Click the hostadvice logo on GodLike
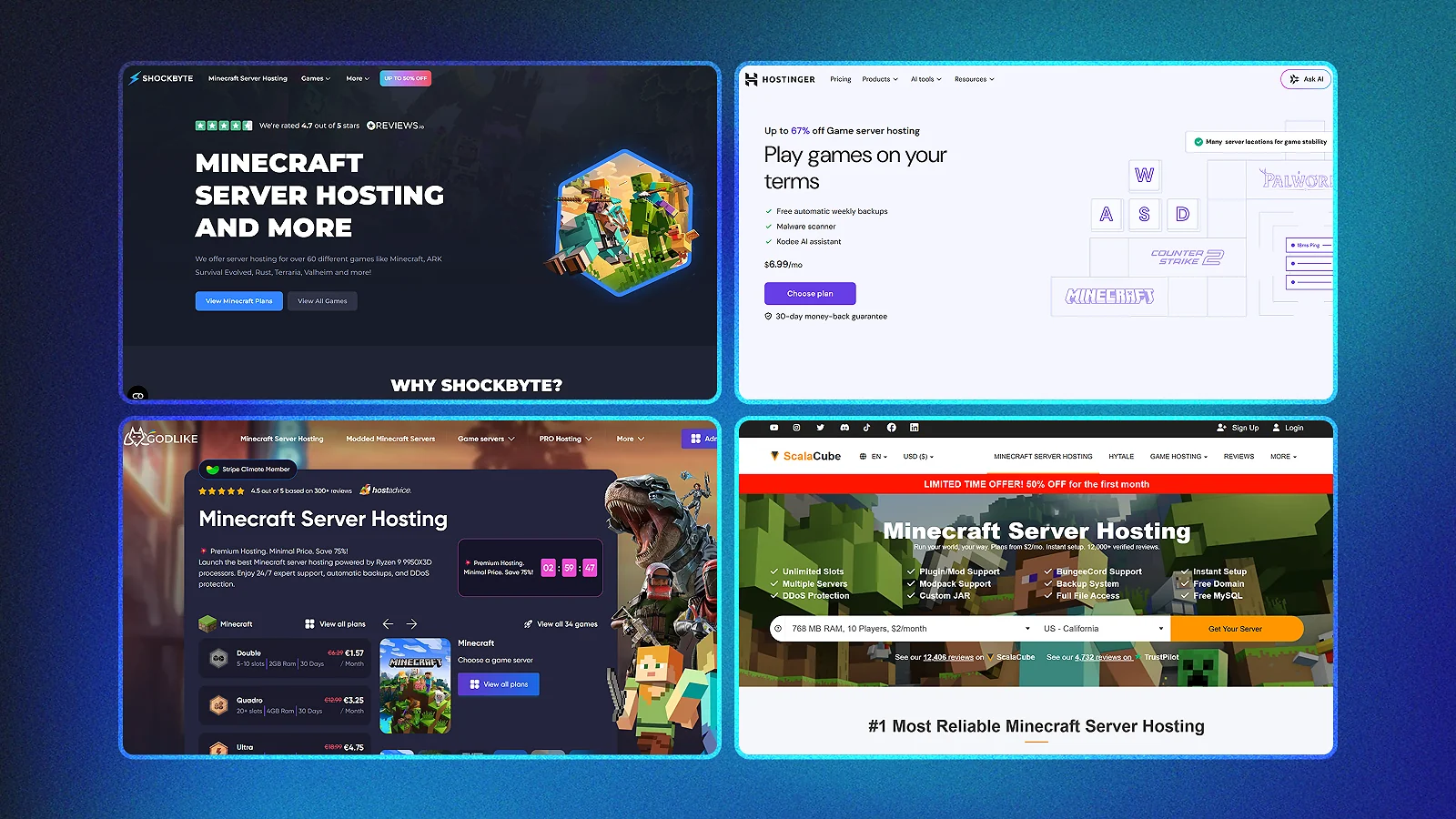 point(386,490)
